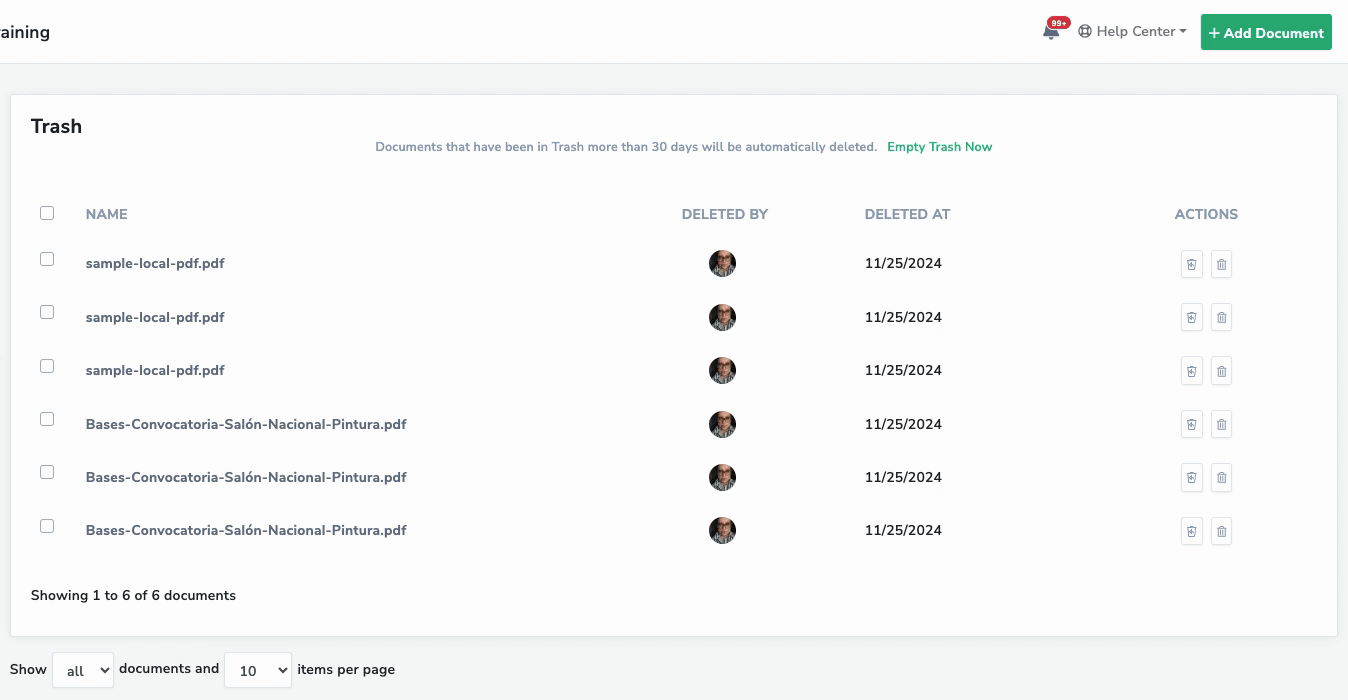Permanently delete the first sample-local-pdf.pdf
Screen dimensions: 1348x700
[x=1221, y=264]
